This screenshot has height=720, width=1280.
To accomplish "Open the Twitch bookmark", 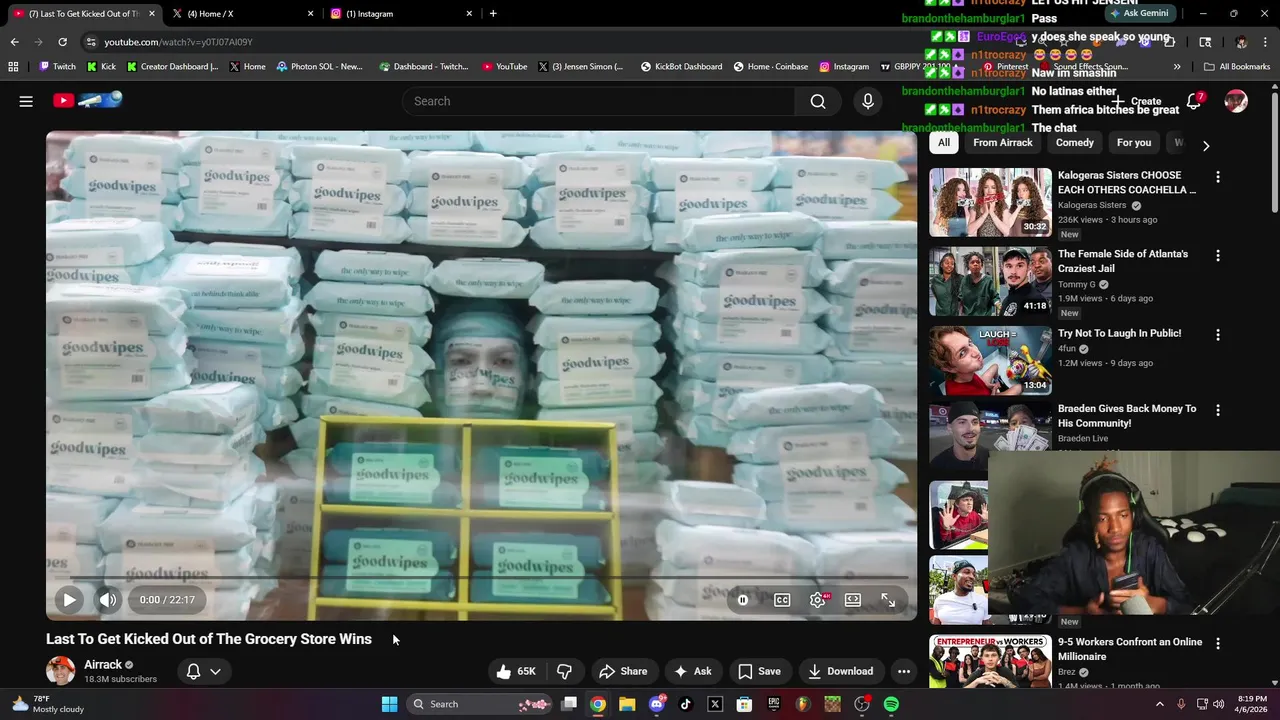I will point(57,67).
